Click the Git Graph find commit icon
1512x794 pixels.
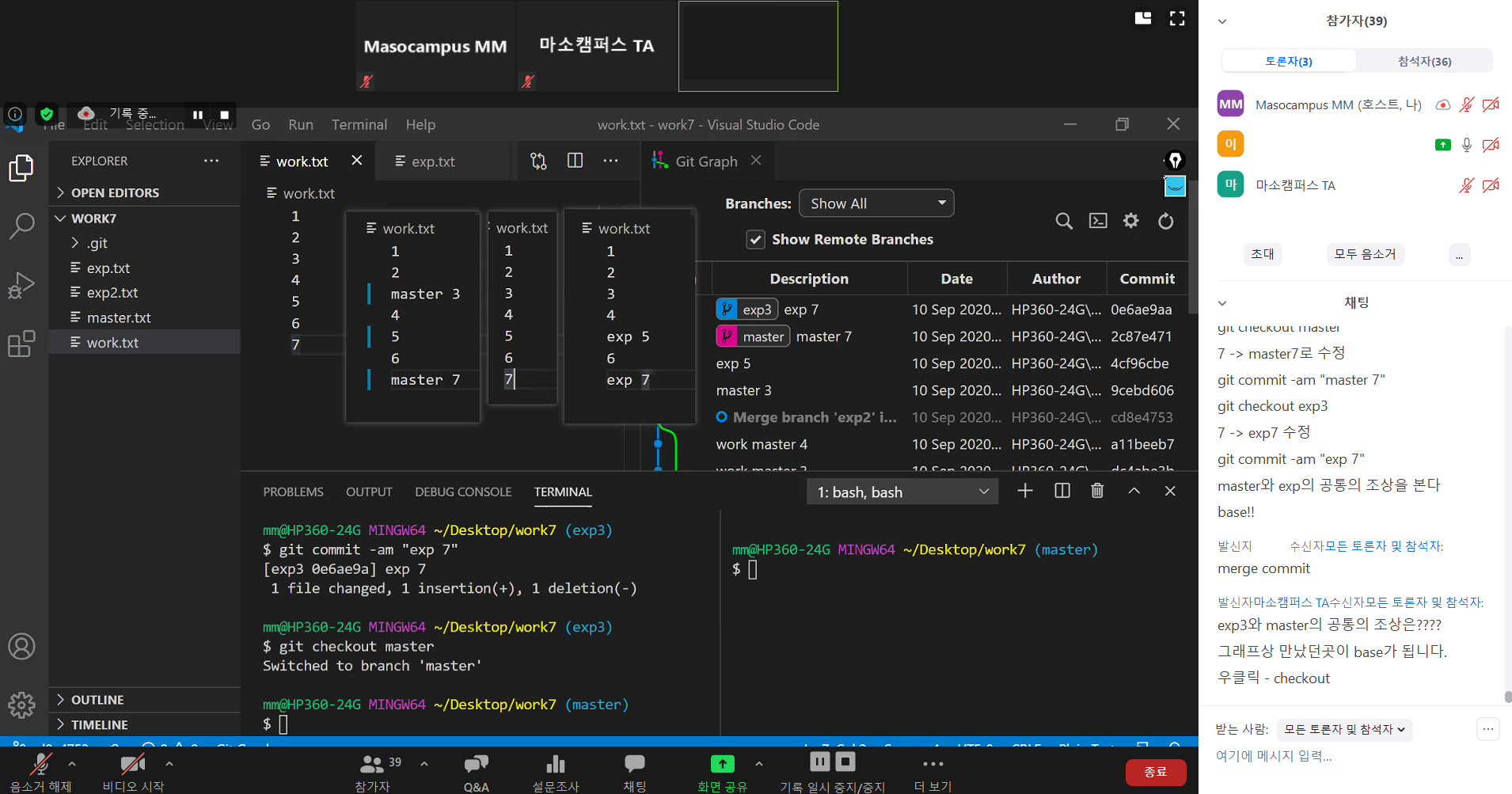(1064, 222)
